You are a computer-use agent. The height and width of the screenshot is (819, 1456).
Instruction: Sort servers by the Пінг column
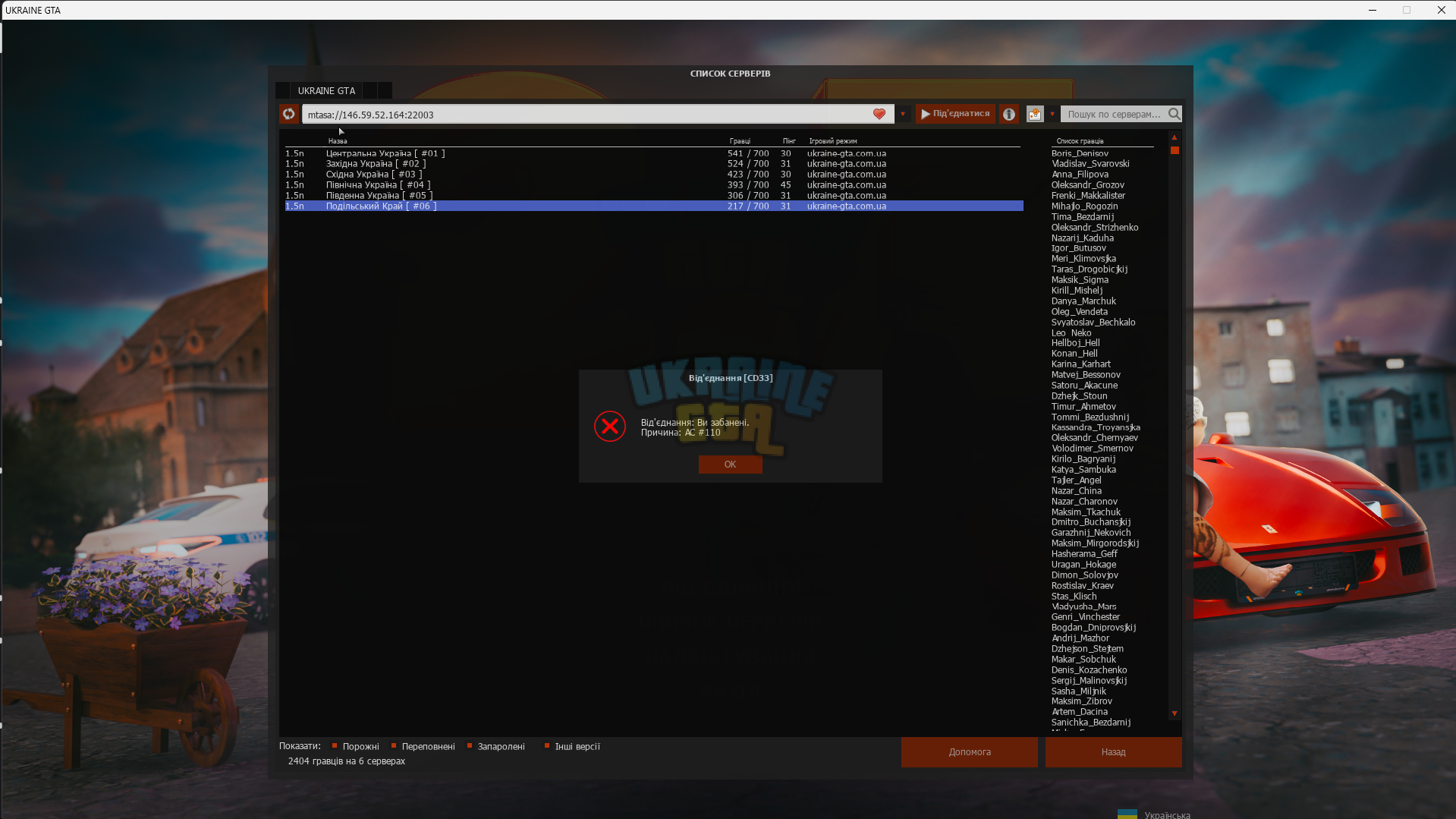point(789,141)
